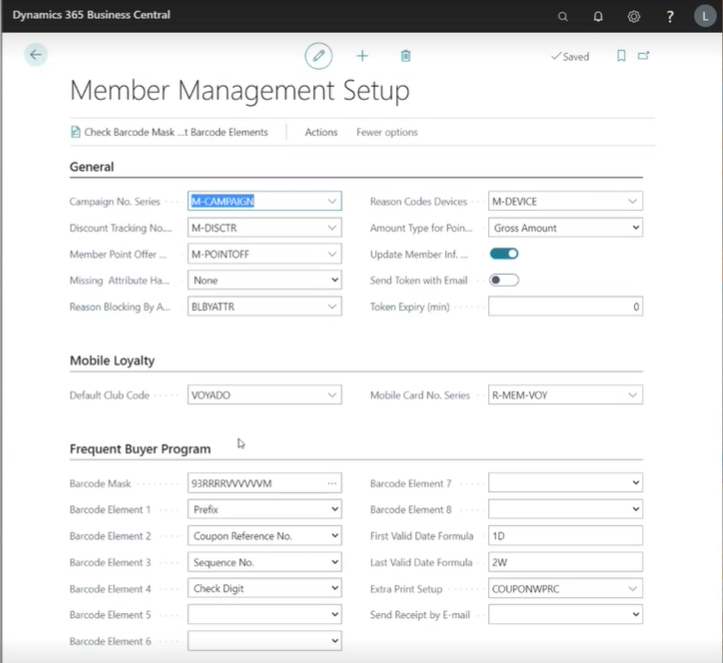The width and height of the screenshot is (723, 663).
Task: Open page in new window icon
Action: (x=643, y=56)
